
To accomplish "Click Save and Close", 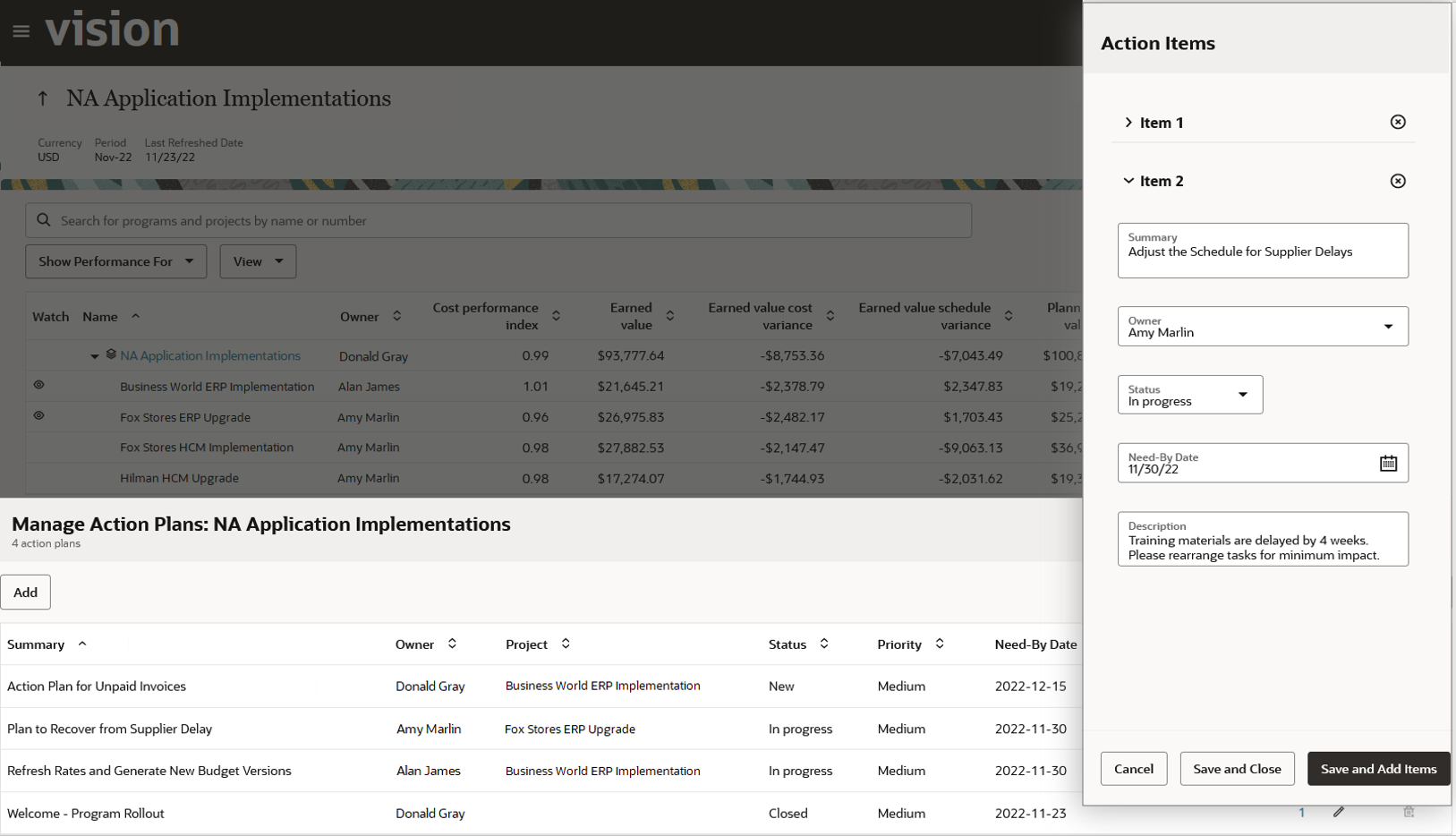I will [1237, 769].
